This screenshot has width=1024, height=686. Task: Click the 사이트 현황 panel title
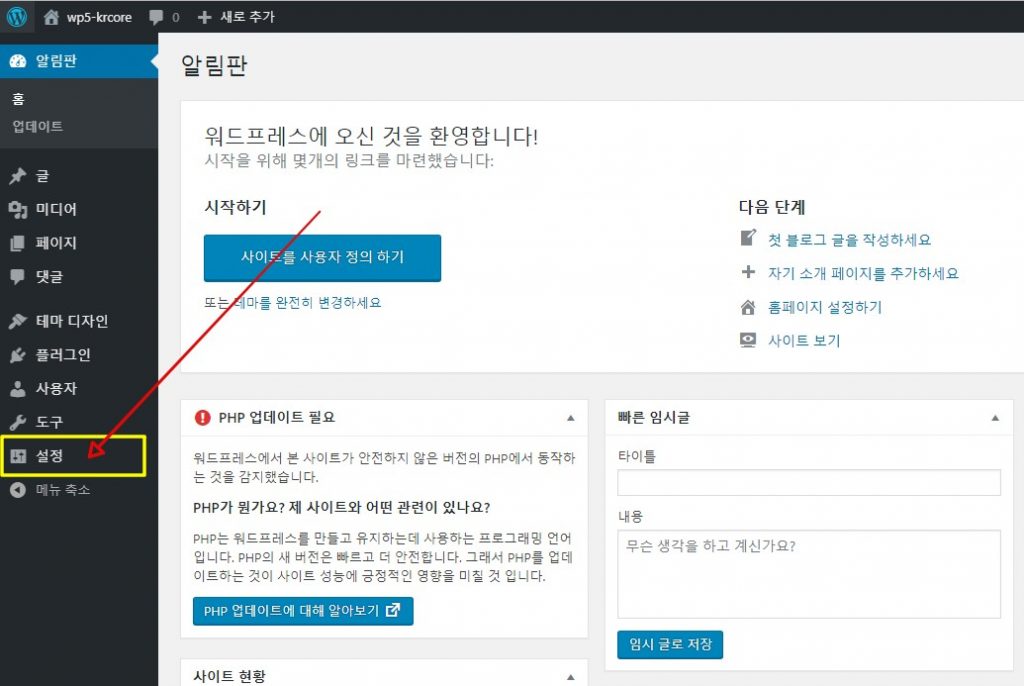[229, 676]
